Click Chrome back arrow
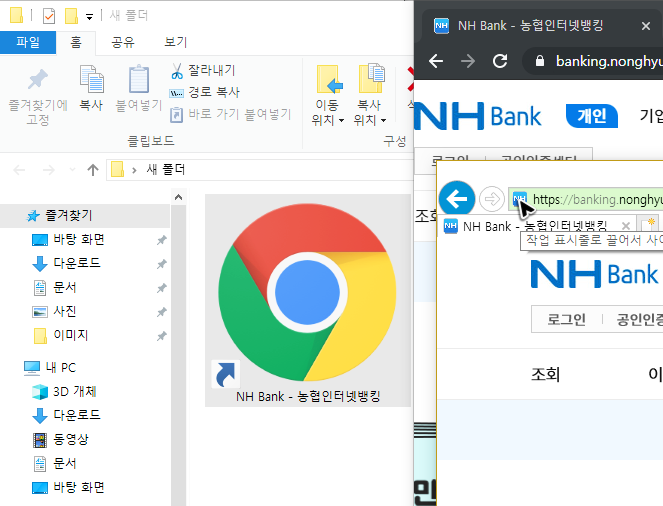Screen dimensions: 663x506 [436, 61]
